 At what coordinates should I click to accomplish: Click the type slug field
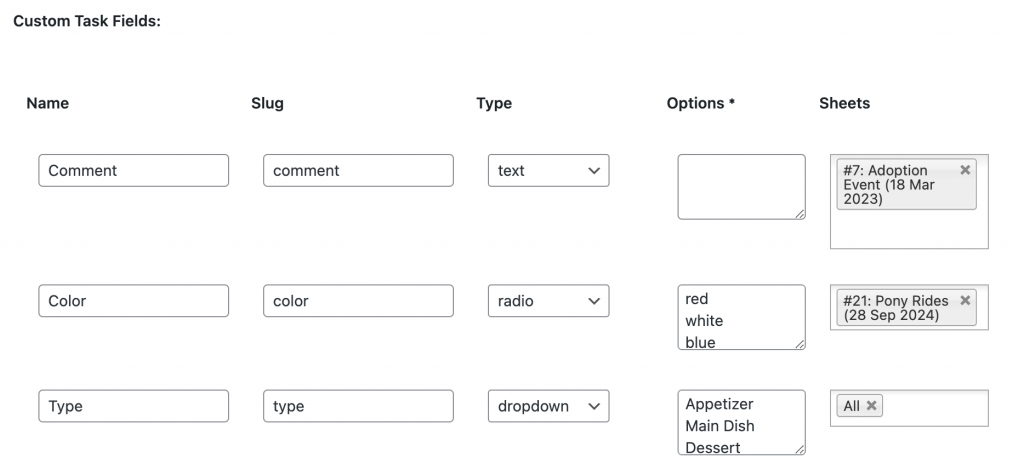(358, 406)
